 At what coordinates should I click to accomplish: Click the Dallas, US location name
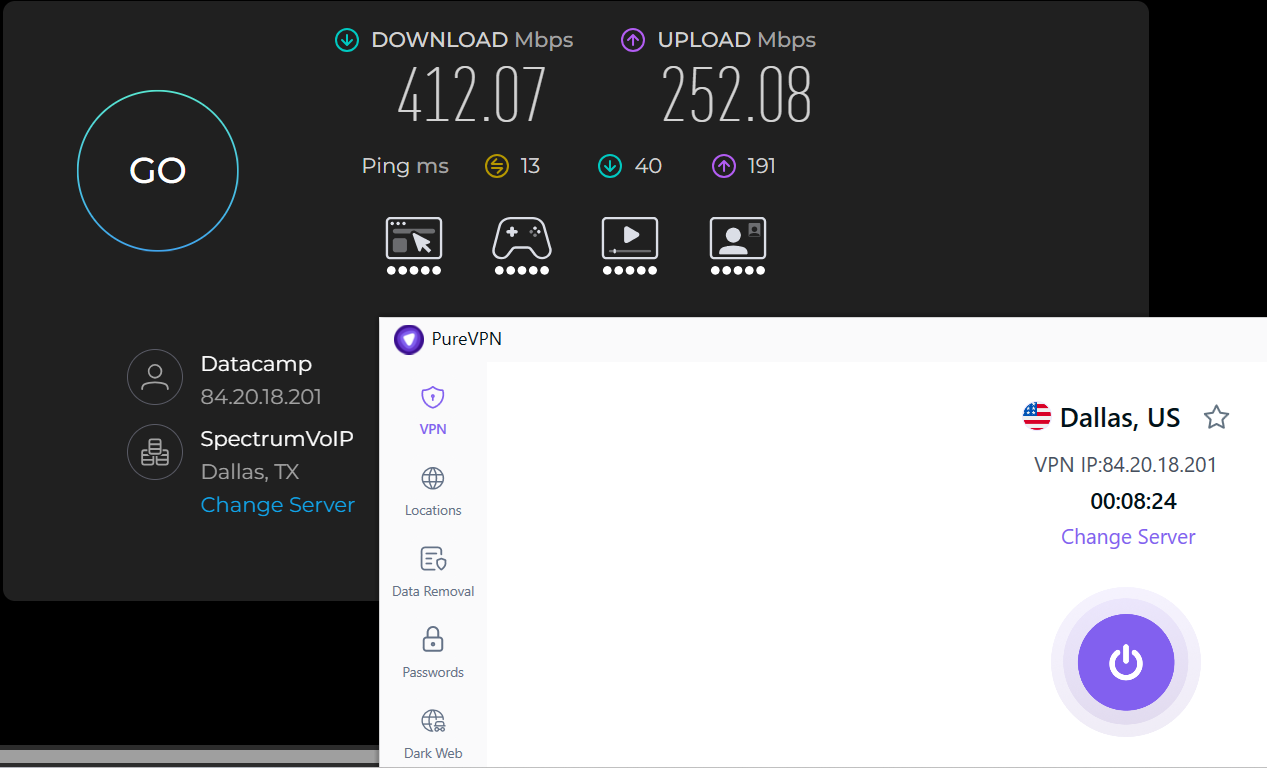[x=1120, y=417]
